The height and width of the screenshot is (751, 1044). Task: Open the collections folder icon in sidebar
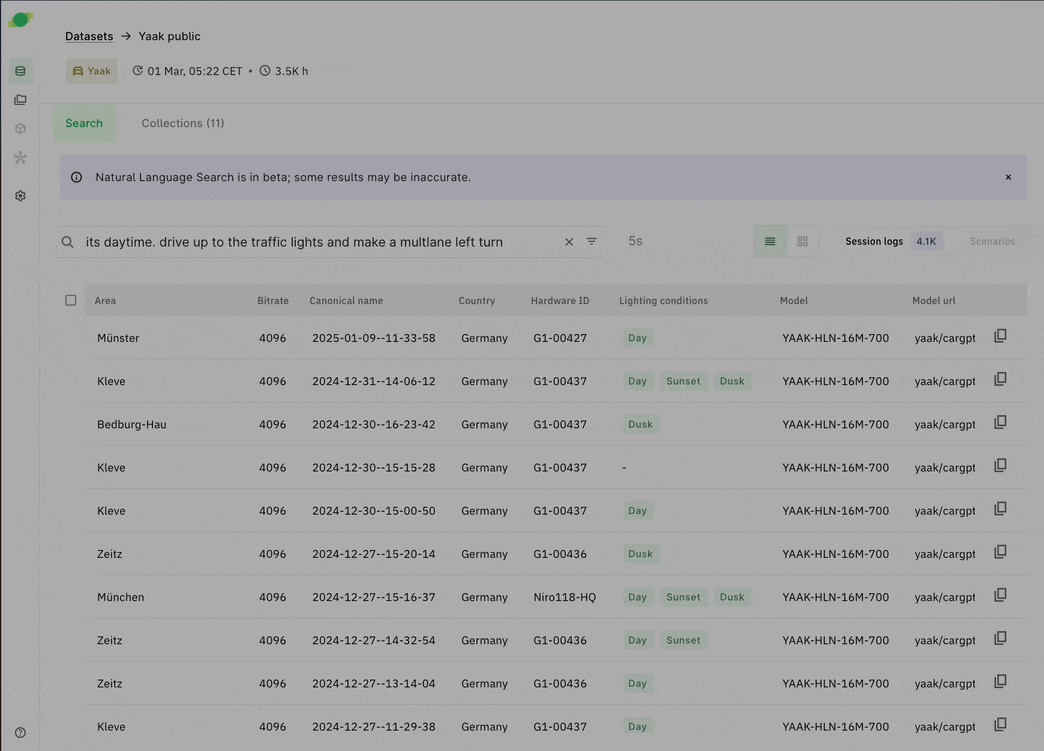(20, 100)
